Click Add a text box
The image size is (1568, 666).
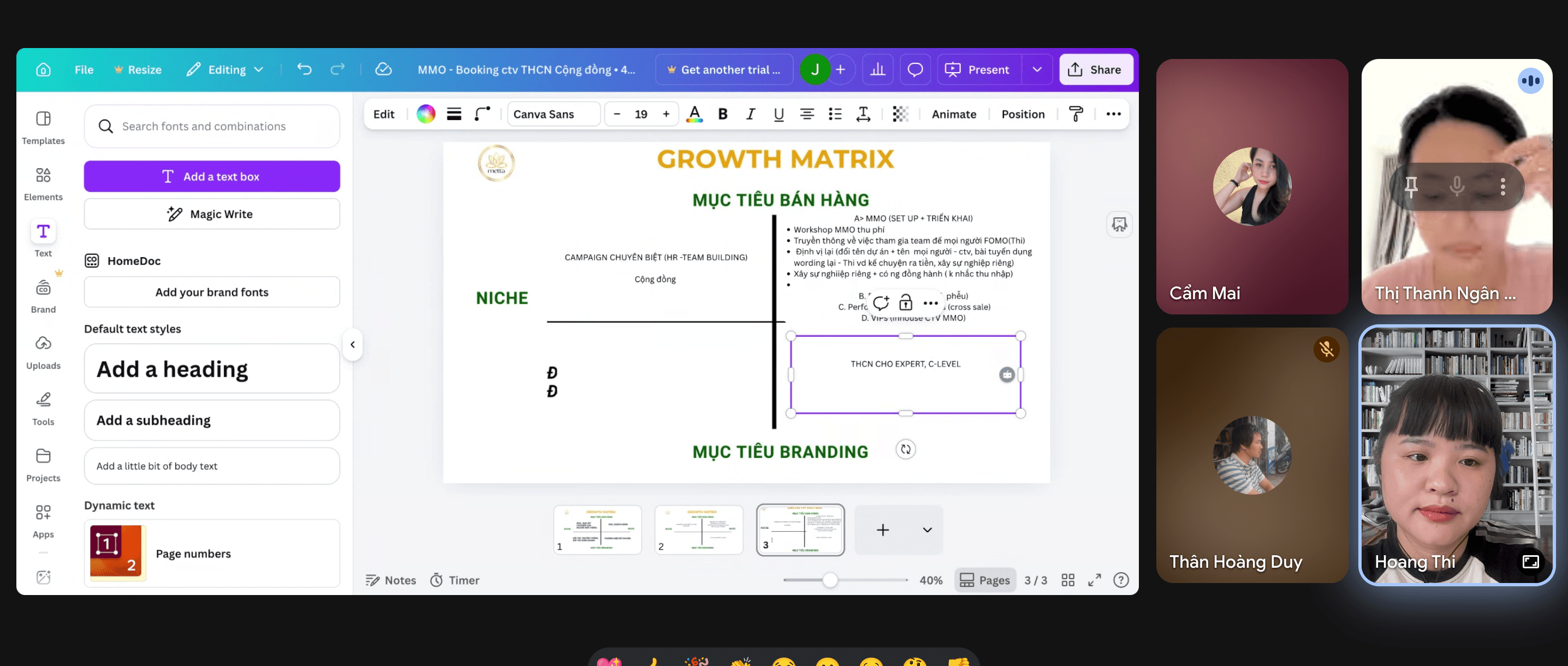click(x=212, y=176)
